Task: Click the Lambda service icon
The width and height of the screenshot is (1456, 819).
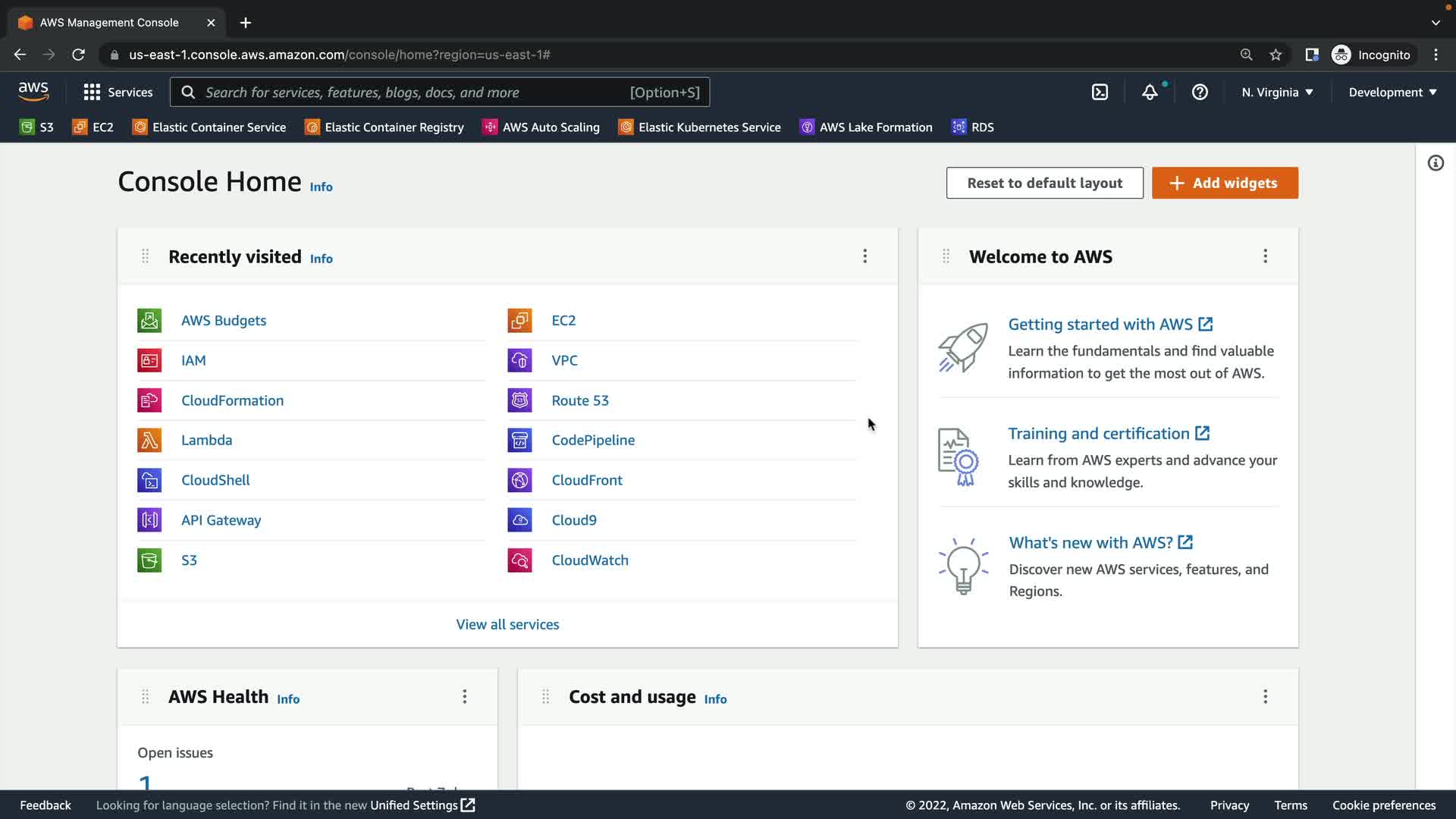Action: [149, 440]
